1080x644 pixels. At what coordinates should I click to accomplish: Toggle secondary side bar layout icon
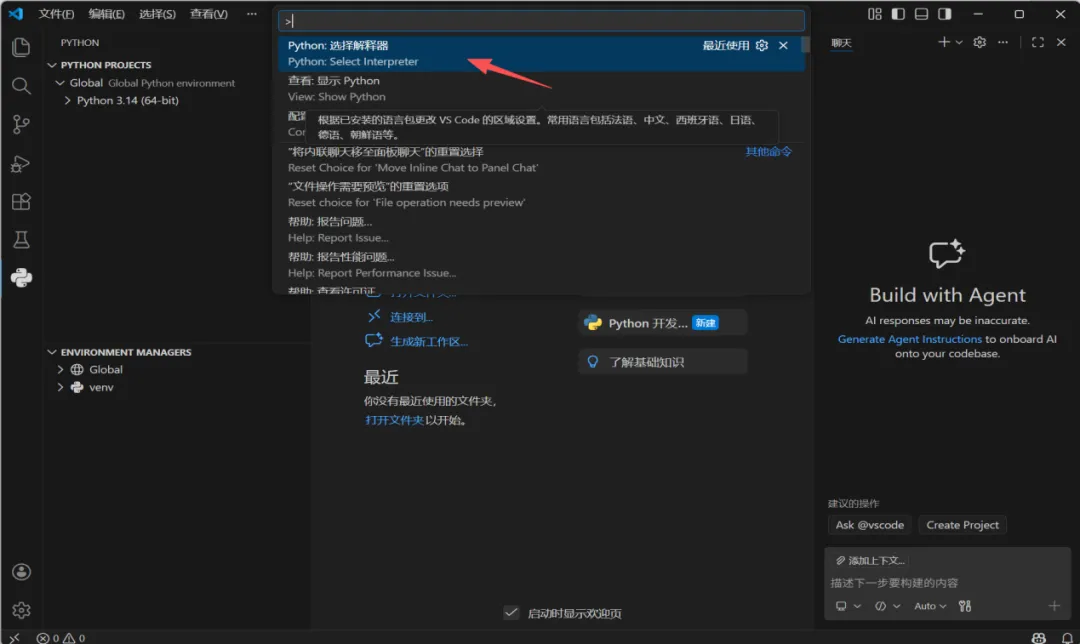coord(945,14)
